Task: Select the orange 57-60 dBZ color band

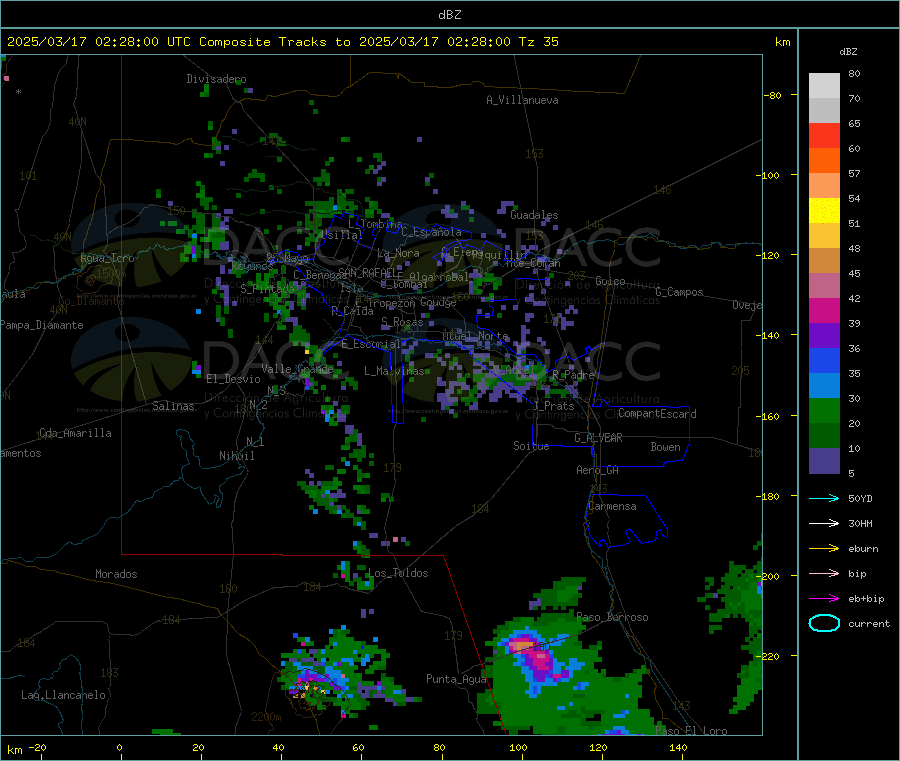Action: coord(824,161)
